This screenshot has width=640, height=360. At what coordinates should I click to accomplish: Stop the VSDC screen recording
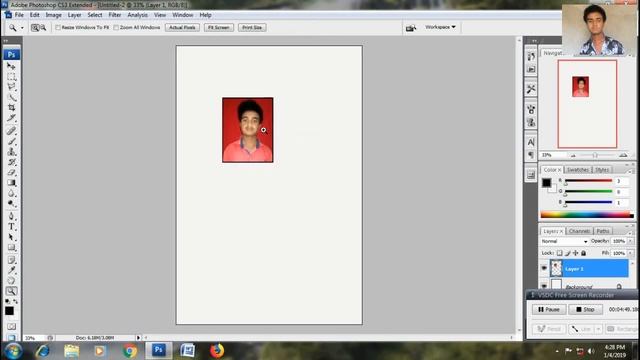pos(585,309)
